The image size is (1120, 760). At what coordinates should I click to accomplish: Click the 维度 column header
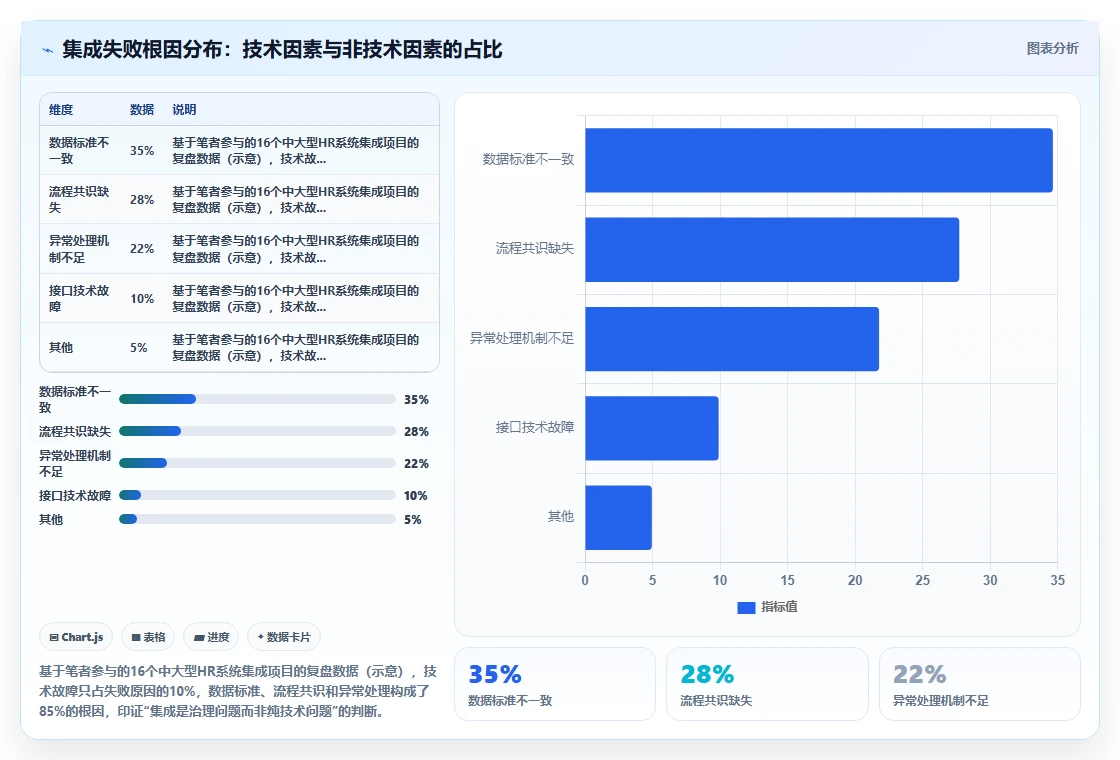(61, 110)
